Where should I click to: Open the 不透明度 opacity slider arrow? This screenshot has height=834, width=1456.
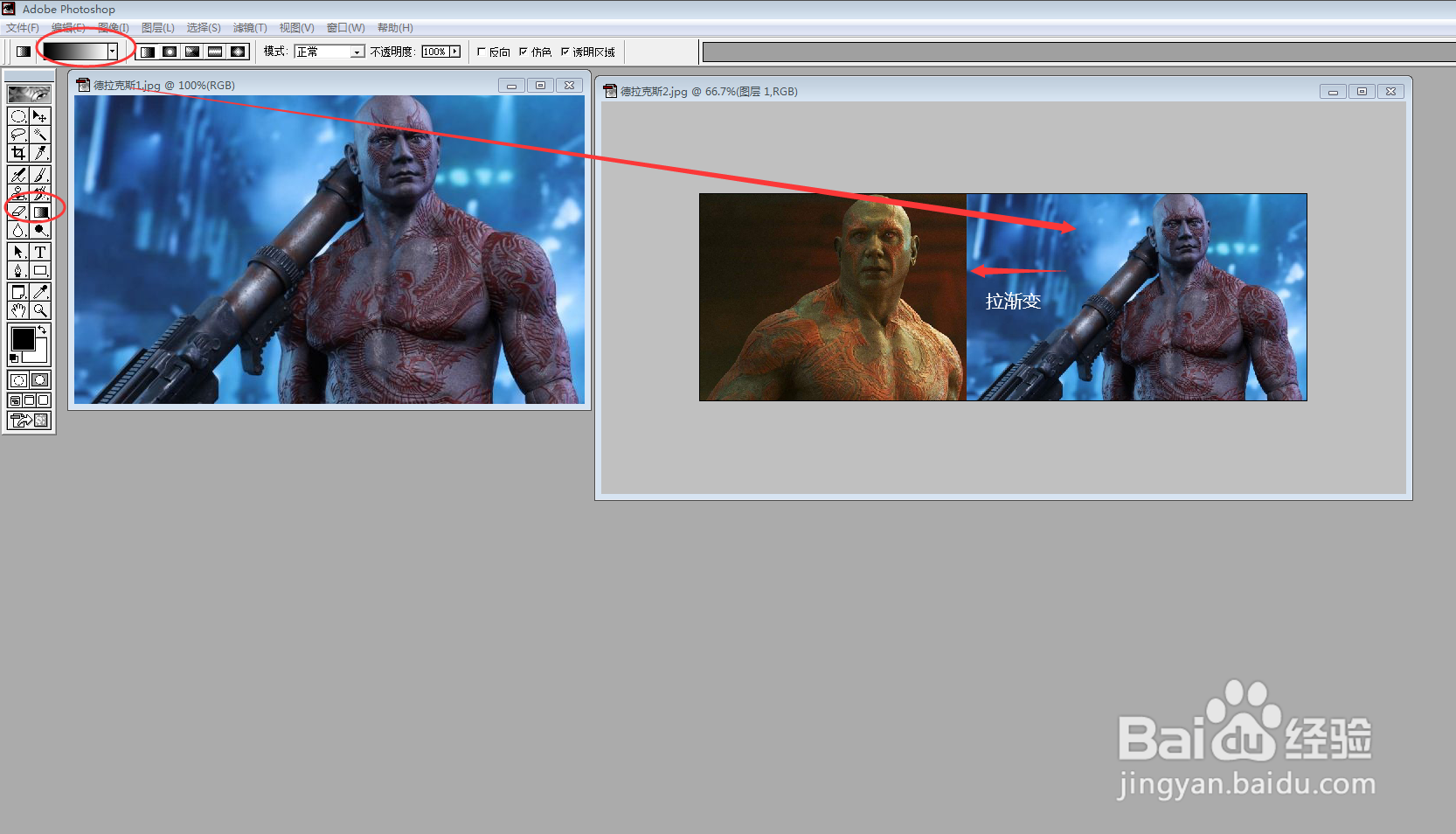454,52
